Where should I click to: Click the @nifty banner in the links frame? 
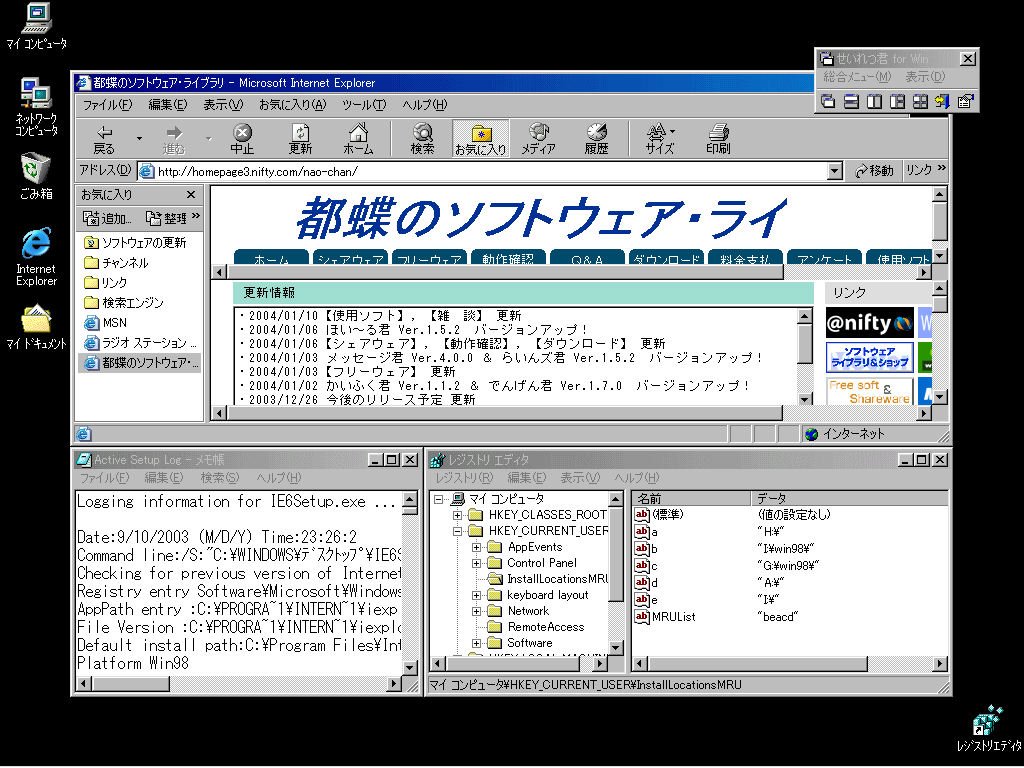point(869,323)
